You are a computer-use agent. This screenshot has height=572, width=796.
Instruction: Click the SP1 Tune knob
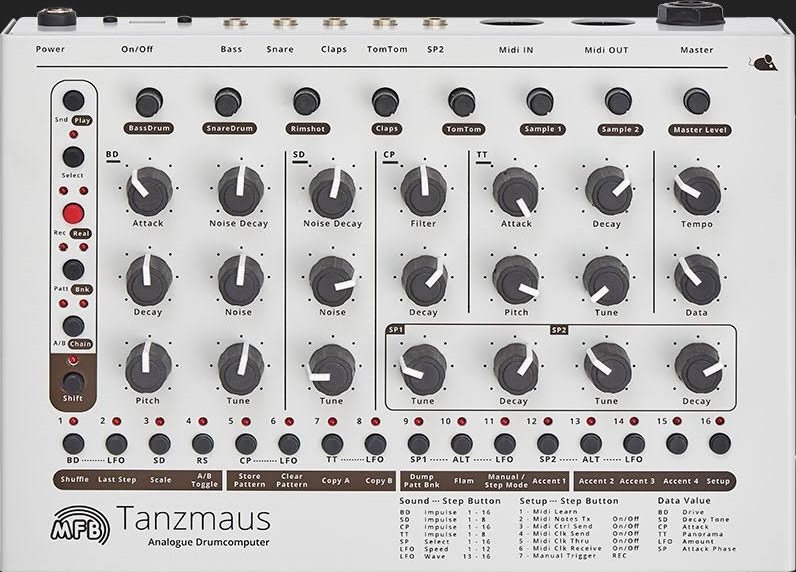pos(423,369)
